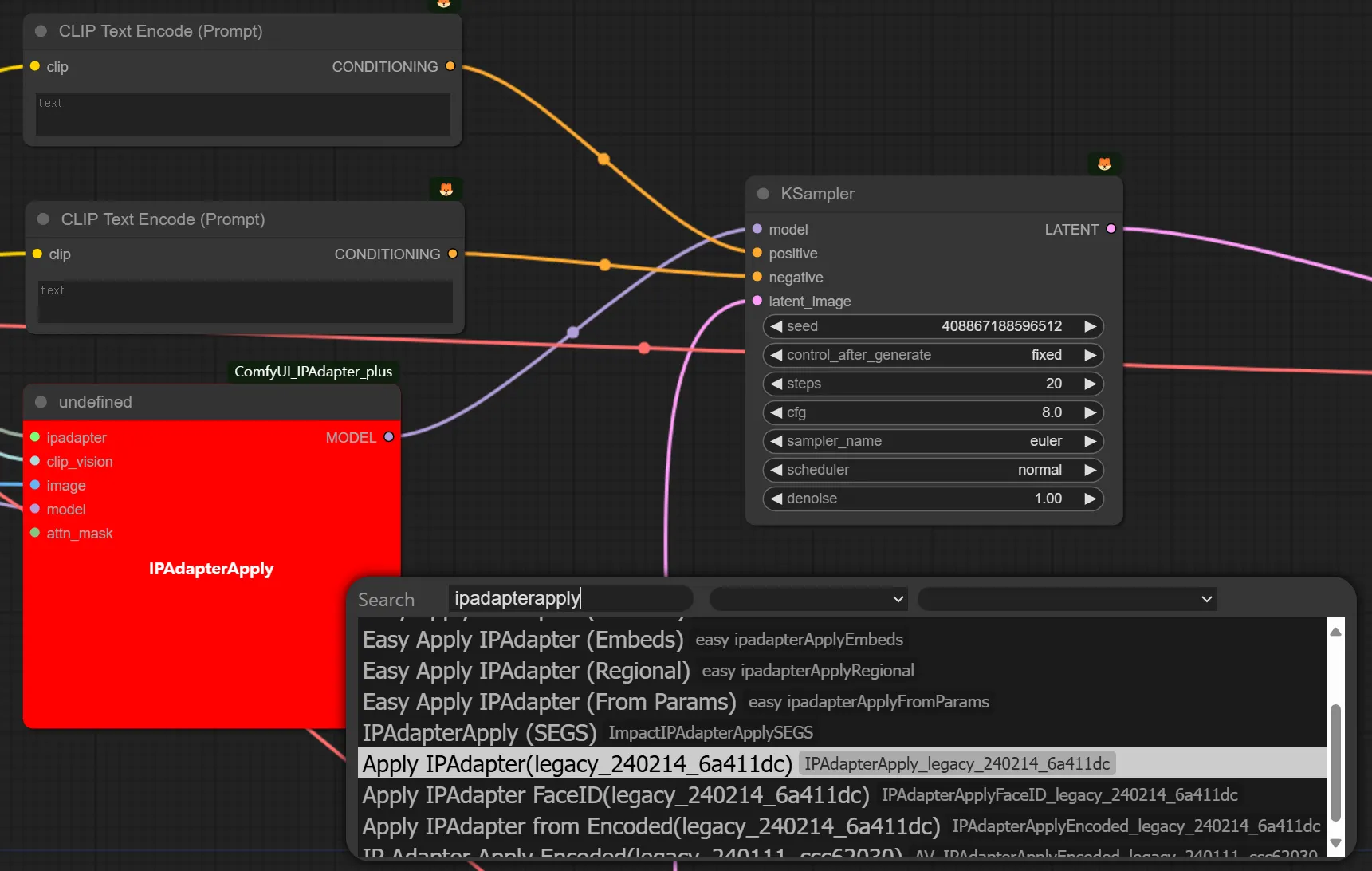Viewport: 1372px width, 871px height.
Task: Click the ipadapterapply search input field
Action: point(569,598)
